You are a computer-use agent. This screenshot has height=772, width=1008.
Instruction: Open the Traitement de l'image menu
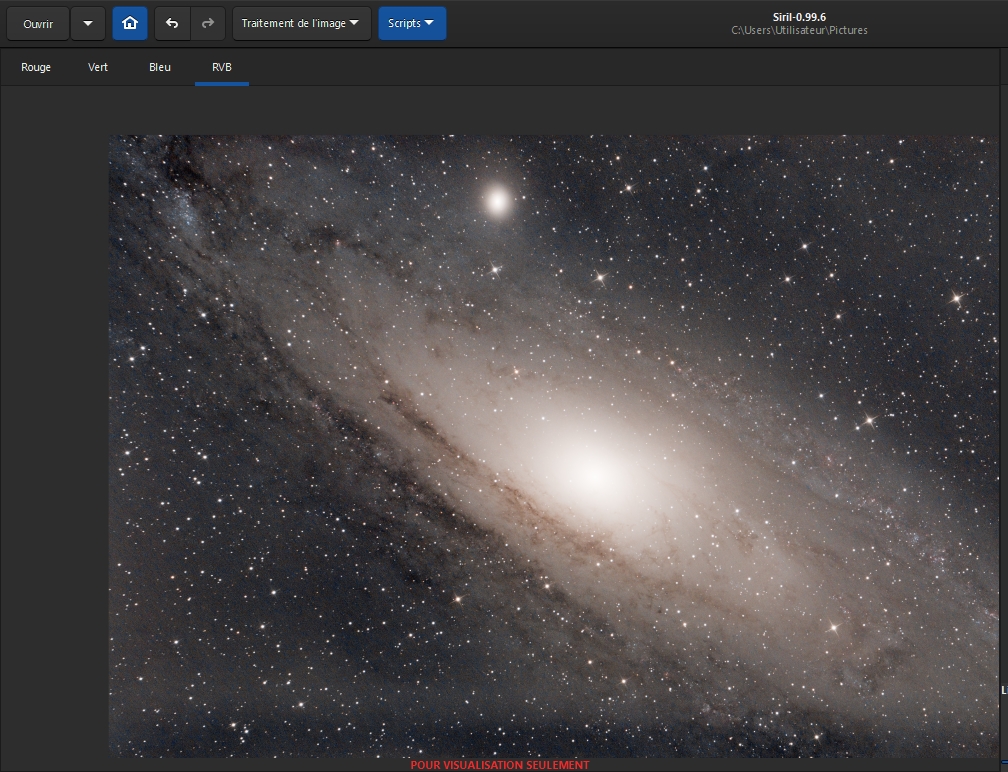[x=302, y=24]
